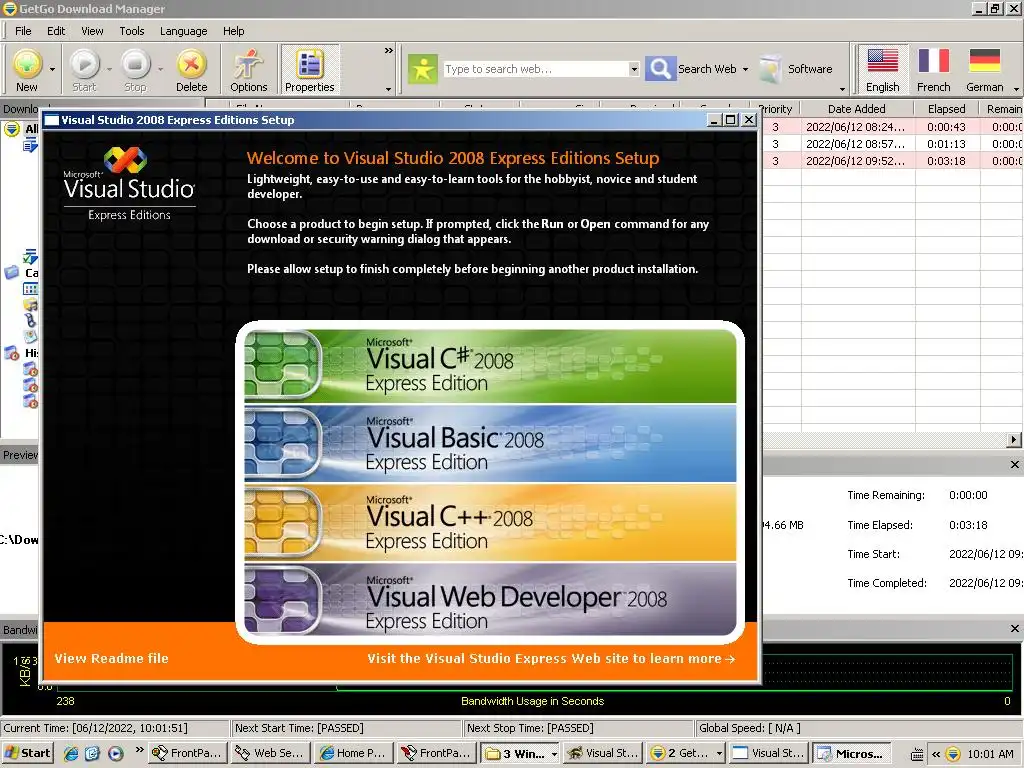The height and width of the screenshot is (768, 1024).
Task: Close the Bandwidth panel
Action: click(x=1014, y=628)
